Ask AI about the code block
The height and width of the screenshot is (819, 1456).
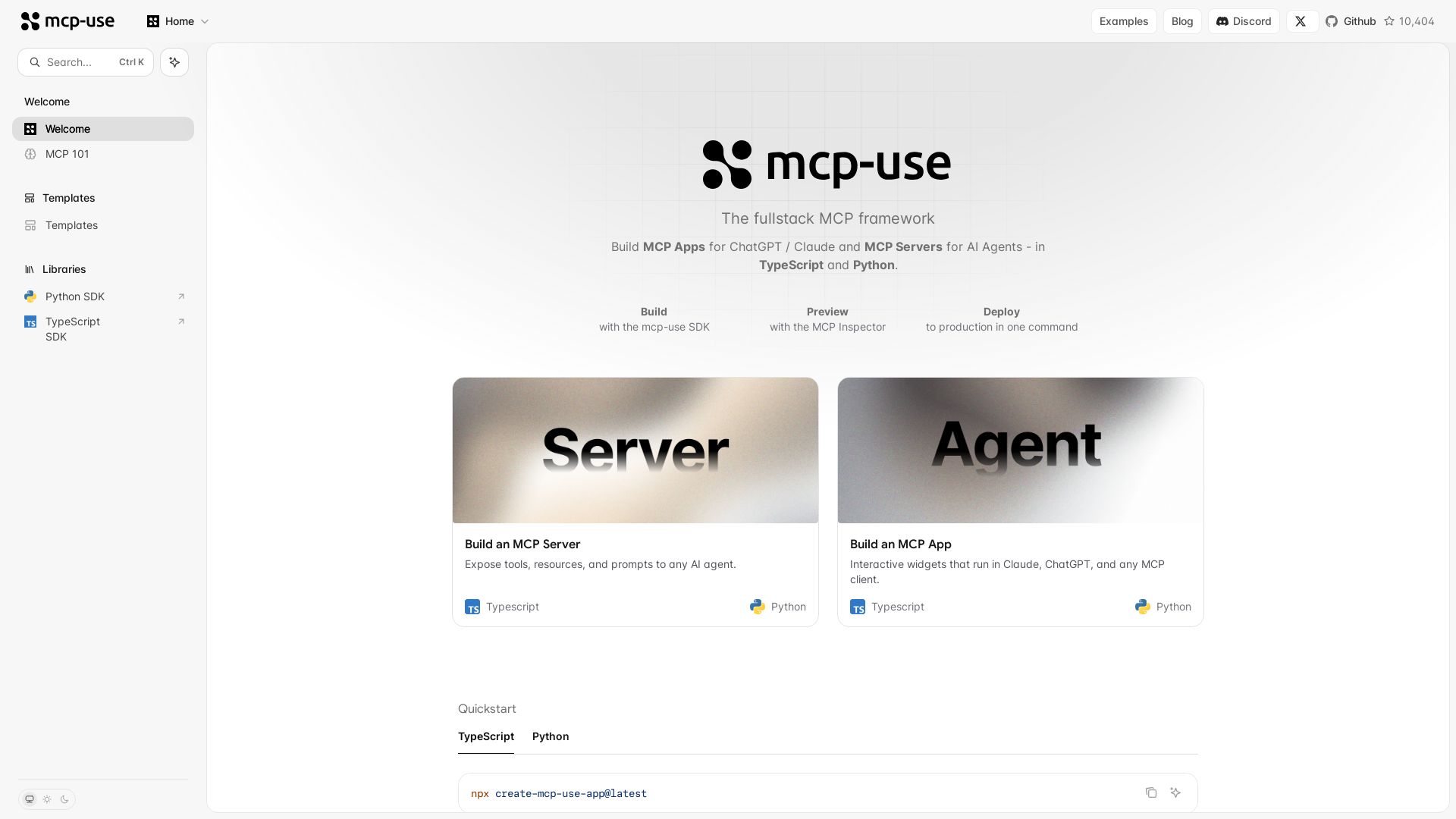coord(1175,792)
